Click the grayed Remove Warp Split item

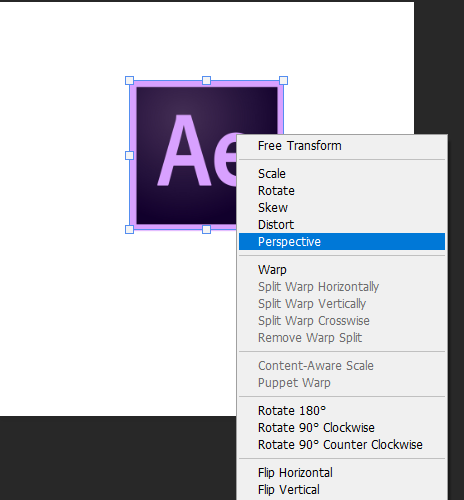pos(342,338)
